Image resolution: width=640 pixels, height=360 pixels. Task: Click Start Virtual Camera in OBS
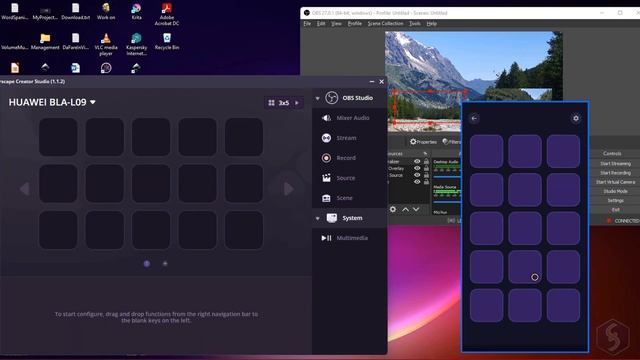[615, 182]
